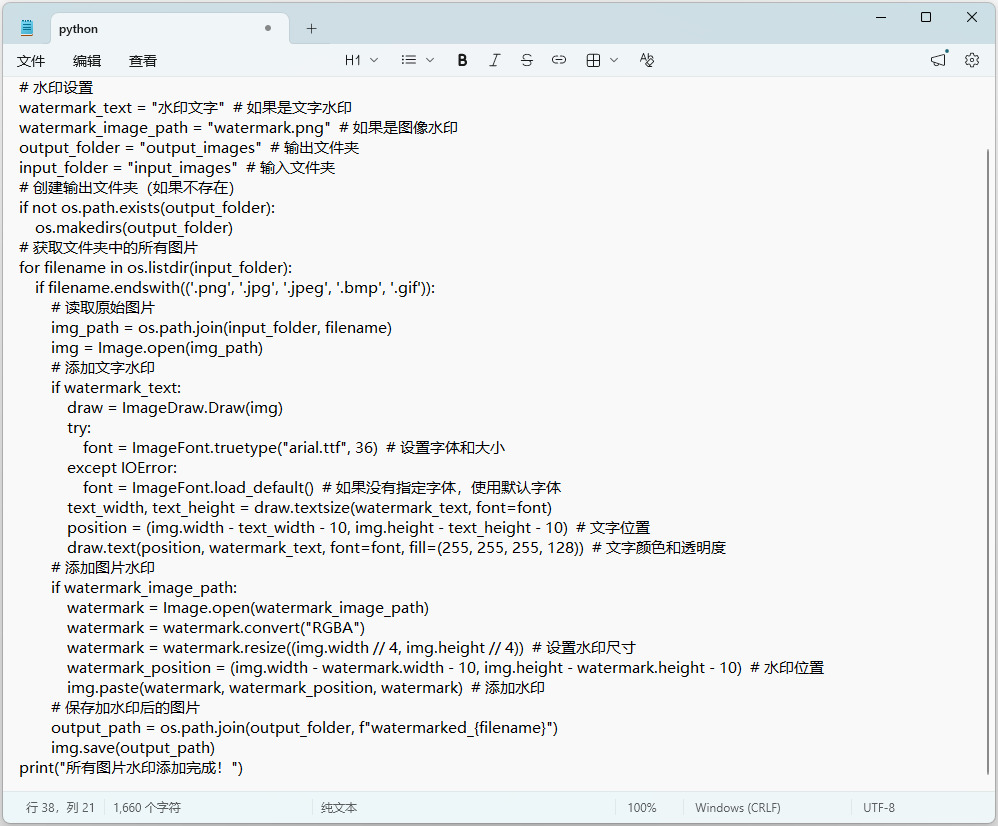Add a new tab
The image size is (998, 826).
point(311,28)
